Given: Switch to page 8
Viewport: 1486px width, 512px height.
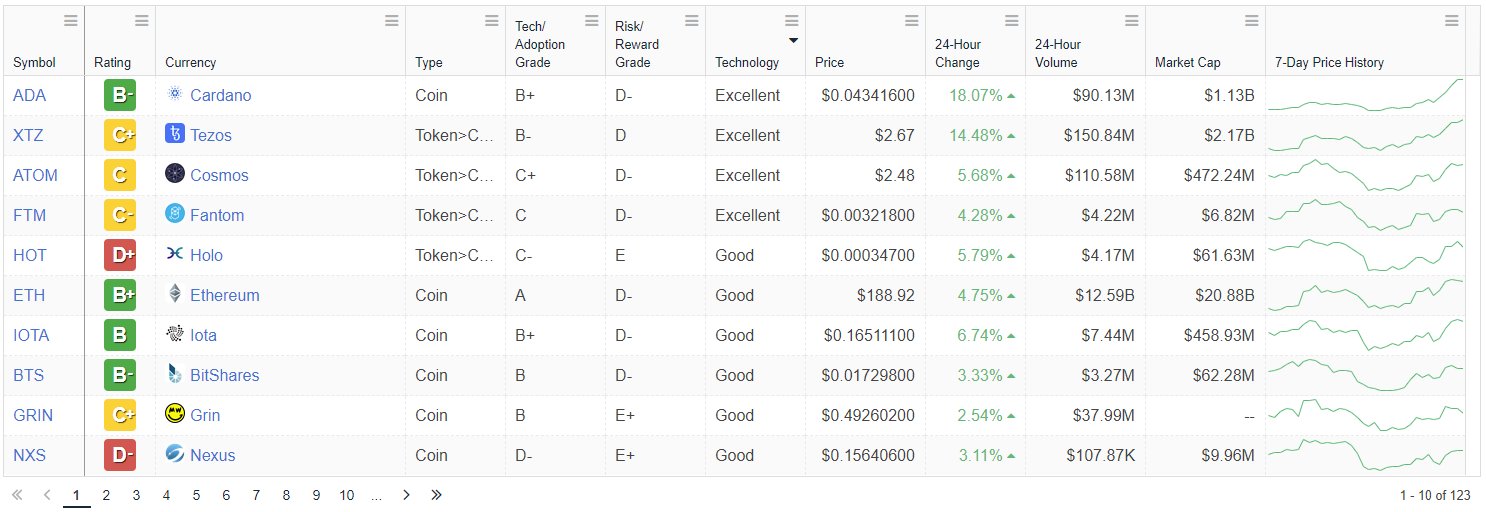Looking at the screenshot, I should point(286,494).
